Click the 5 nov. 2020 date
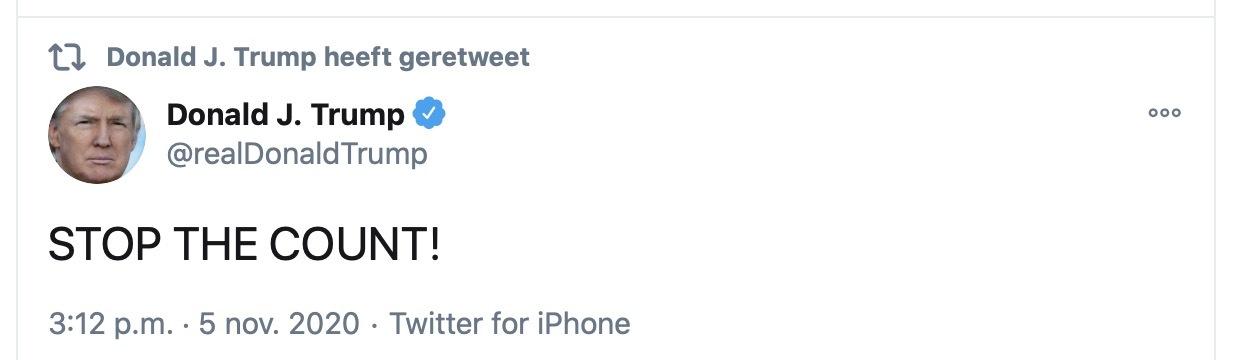The width and height of the screenshot is (1238, 360). tap(278, 324)
